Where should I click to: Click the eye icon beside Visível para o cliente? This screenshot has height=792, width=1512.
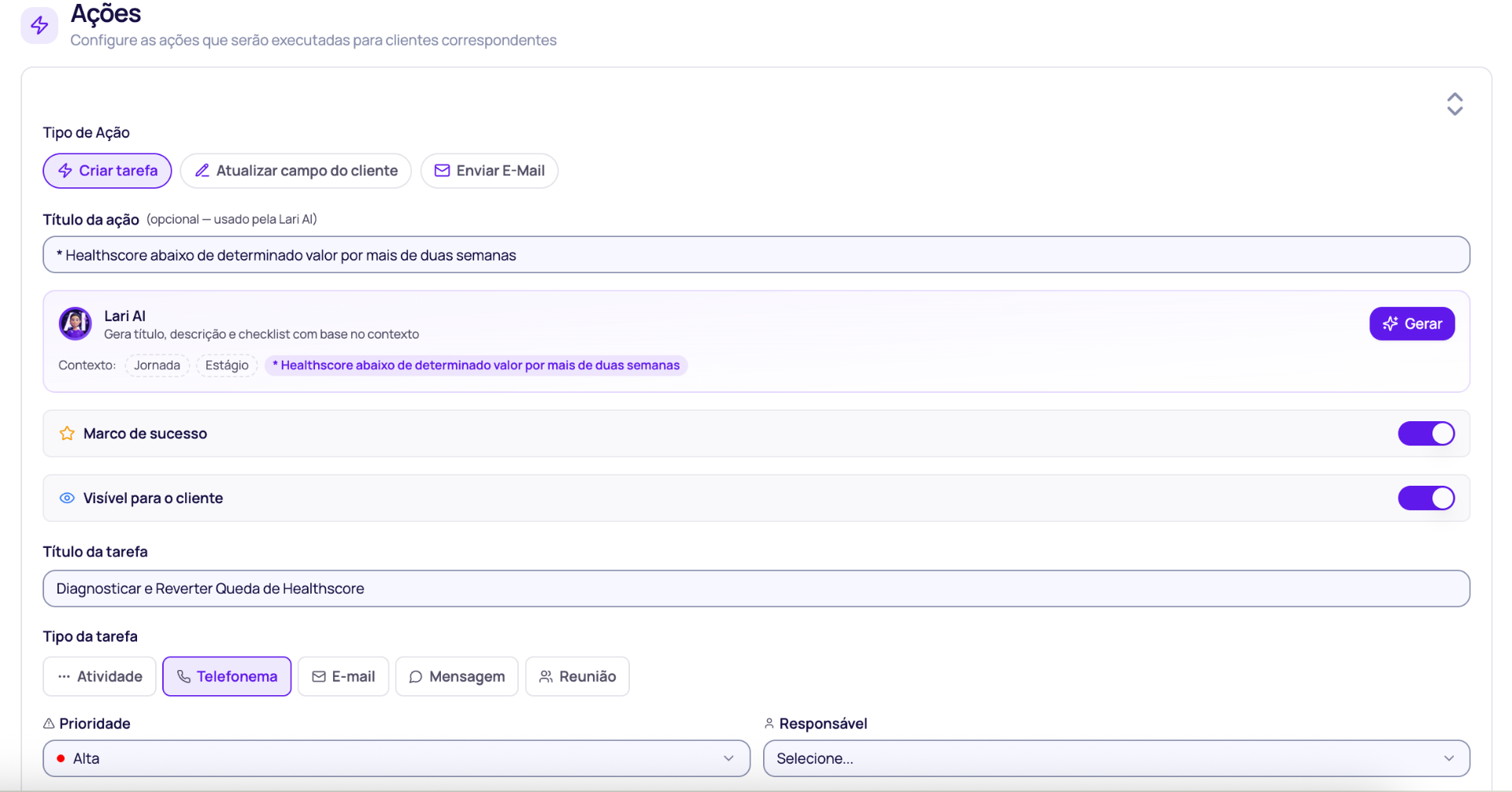(x=67, y=498)
